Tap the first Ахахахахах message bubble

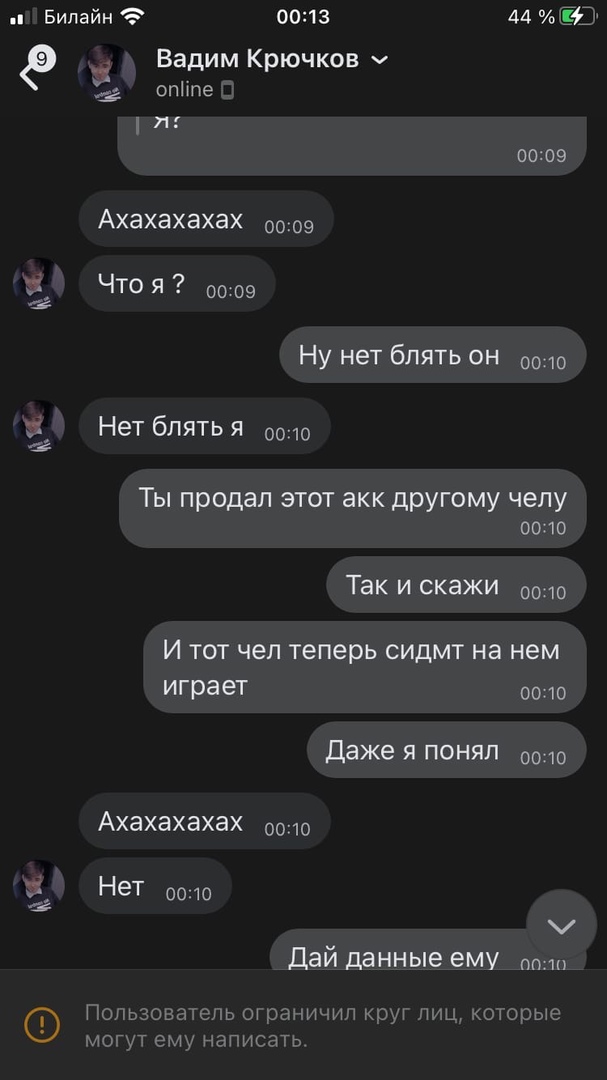click(x=206, y=219)
